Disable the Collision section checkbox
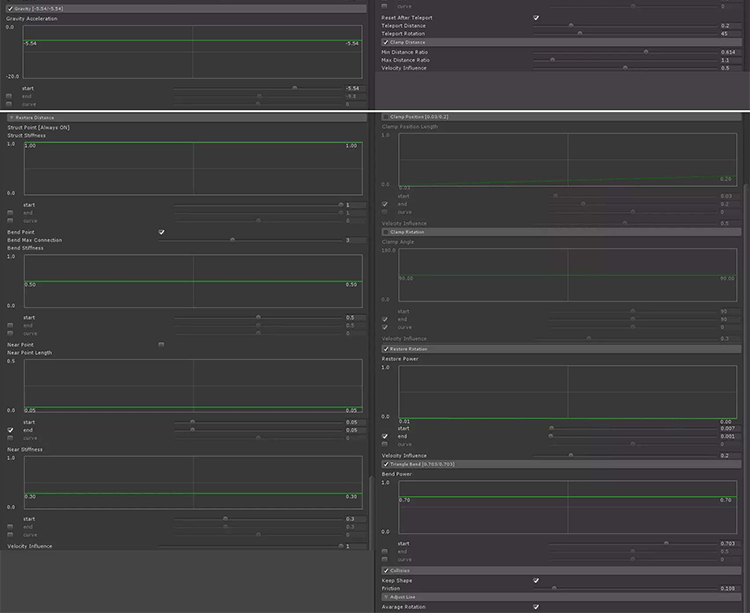Viewport: 750px width, 614px height. click(x=387, y=570)
